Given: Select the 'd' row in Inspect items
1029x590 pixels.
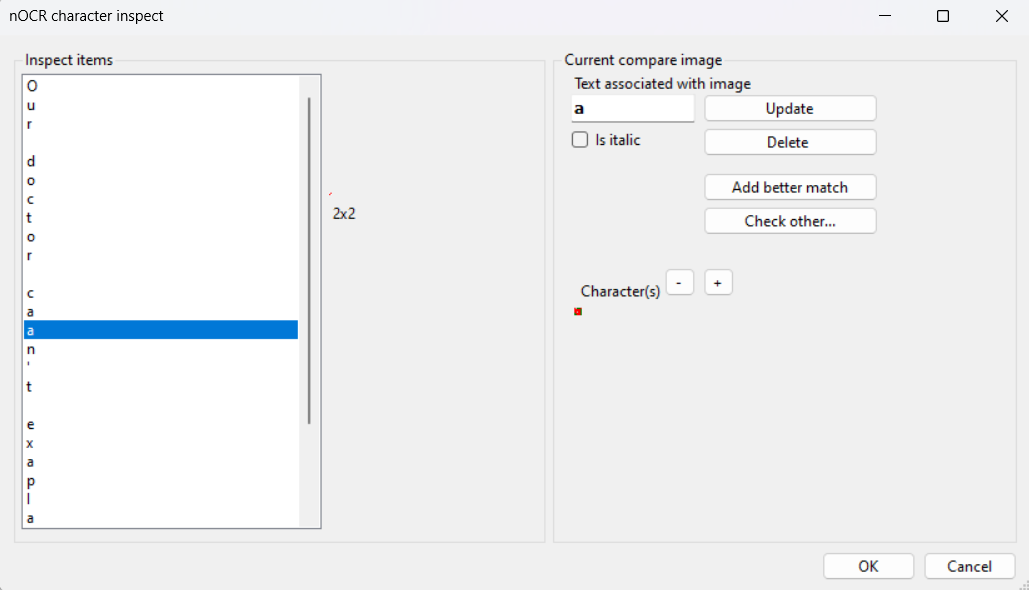Looking at the screenshot, I should click(161, 161).
